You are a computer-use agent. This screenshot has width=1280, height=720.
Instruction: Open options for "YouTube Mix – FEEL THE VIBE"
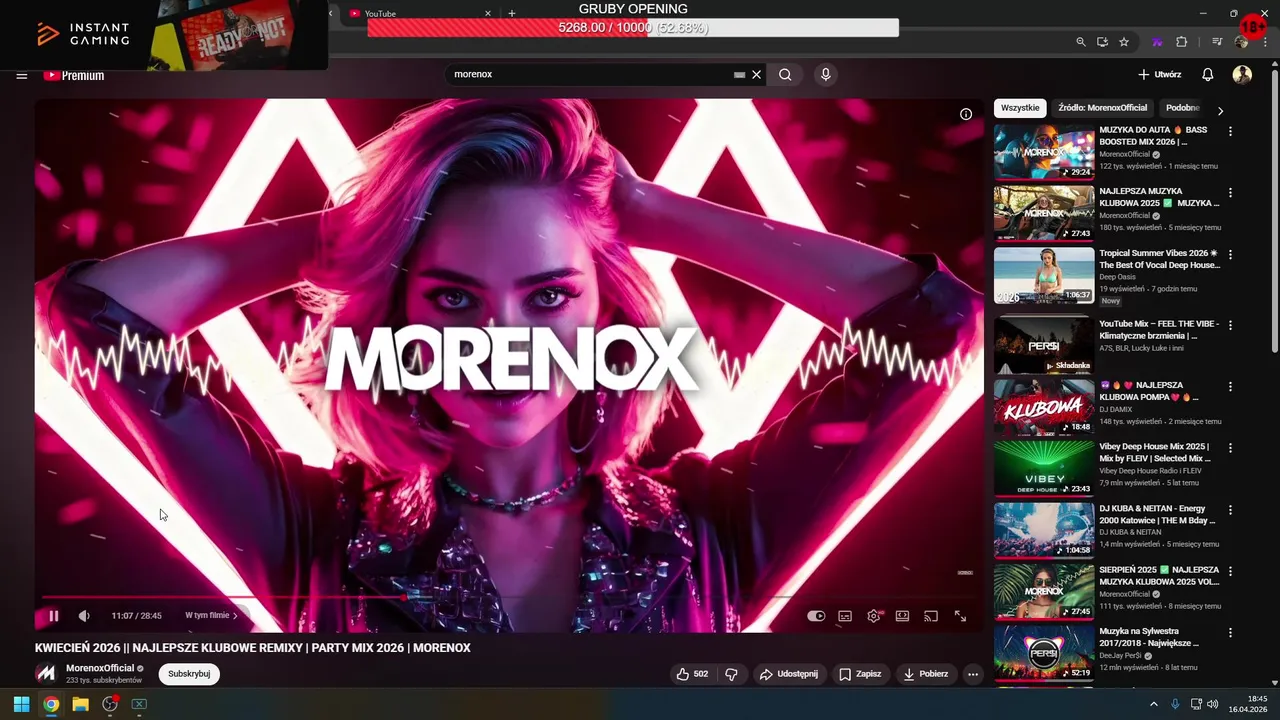pos(1230,325)
